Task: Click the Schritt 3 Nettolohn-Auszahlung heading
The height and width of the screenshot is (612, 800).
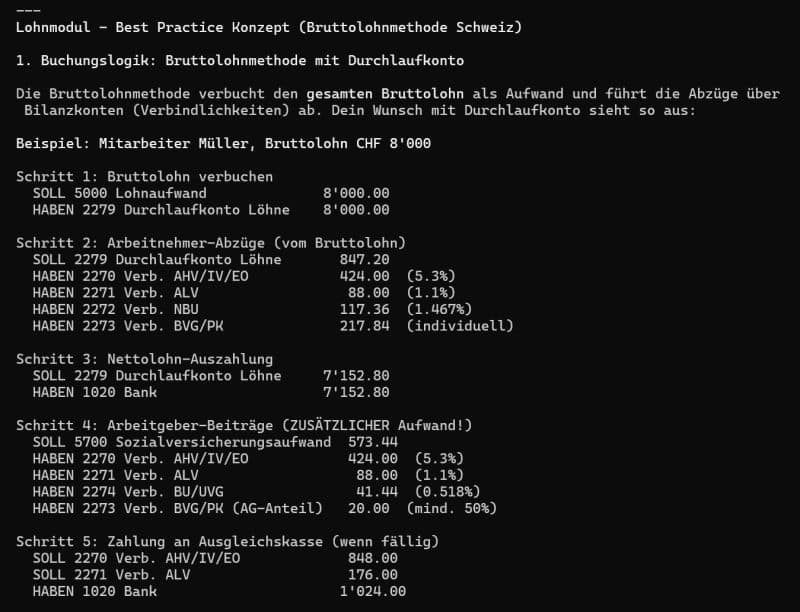Action: [144, 359]
